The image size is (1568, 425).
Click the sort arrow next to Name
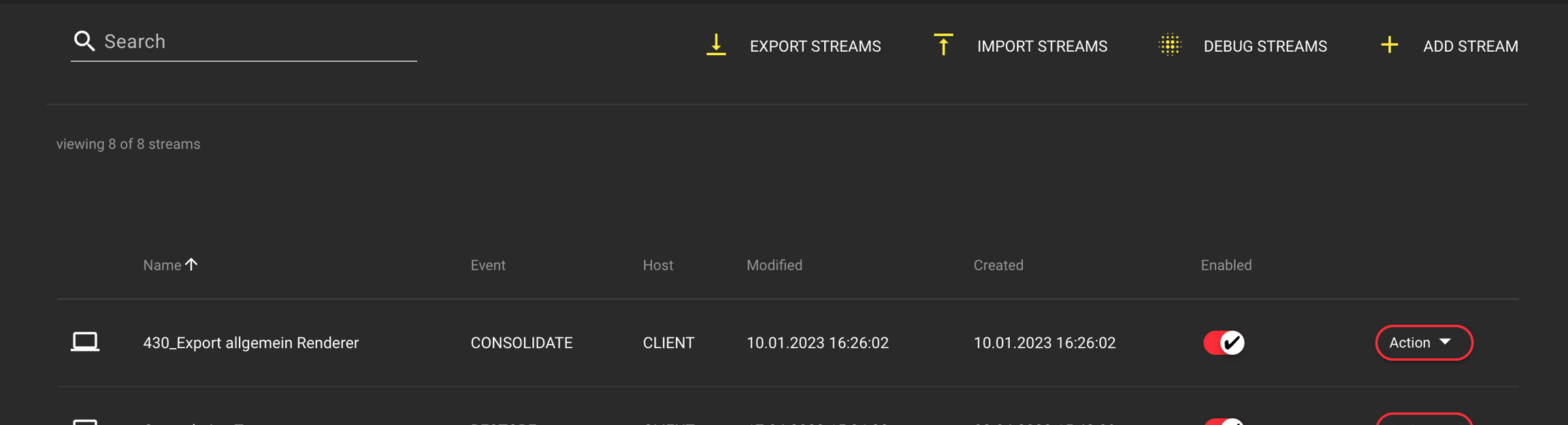click(192, 264)
